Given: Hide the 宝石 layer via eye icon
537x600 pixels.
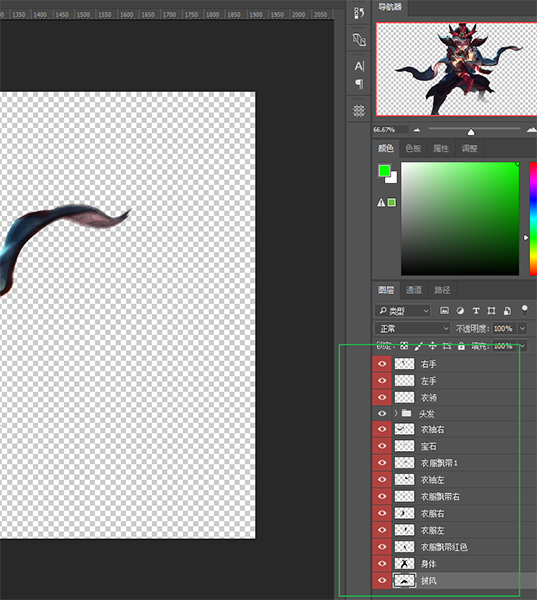Looking at the screenshot, I should pyautogui.click(x=382, y=446).
